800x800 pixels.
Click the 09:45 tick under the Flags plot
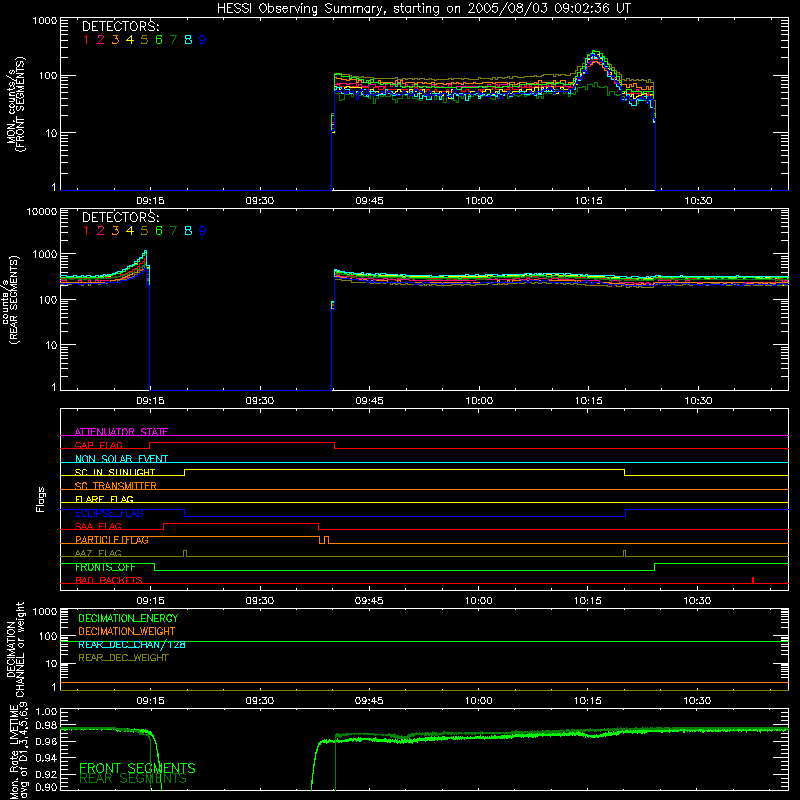coord(369,601)
